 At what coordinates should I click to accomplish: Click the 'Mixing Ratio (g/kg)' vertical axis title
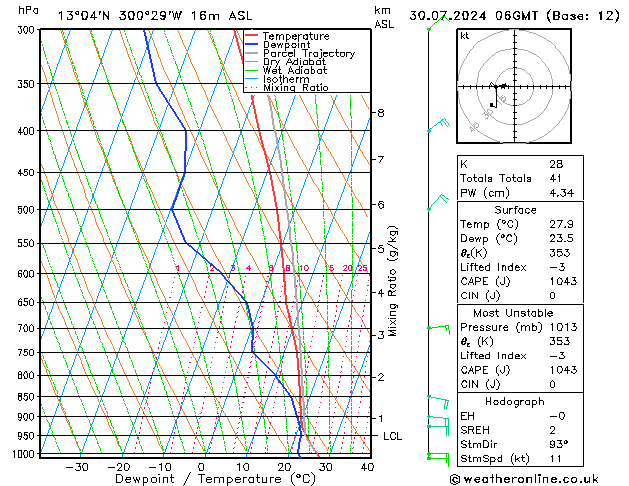[392, 281]
